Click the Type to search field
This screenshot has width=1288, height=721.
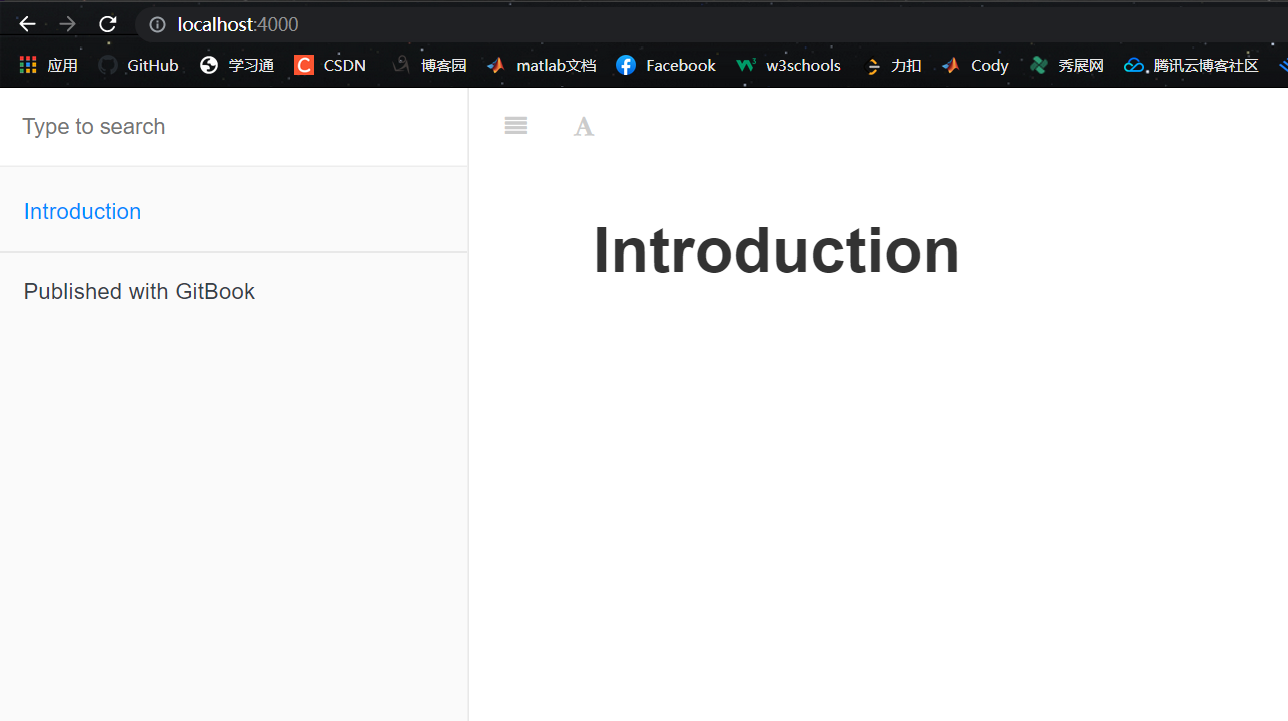(x=234, y=127)
